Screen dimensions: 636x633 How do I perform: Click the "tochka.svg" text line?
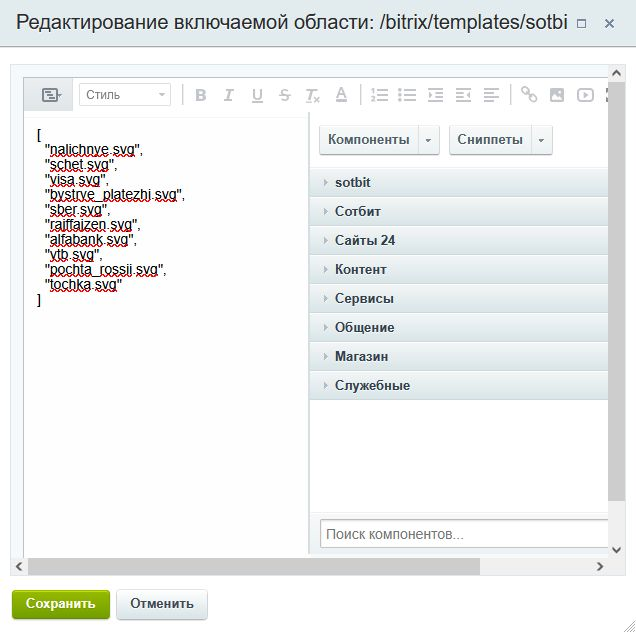(x=83, y=285)
